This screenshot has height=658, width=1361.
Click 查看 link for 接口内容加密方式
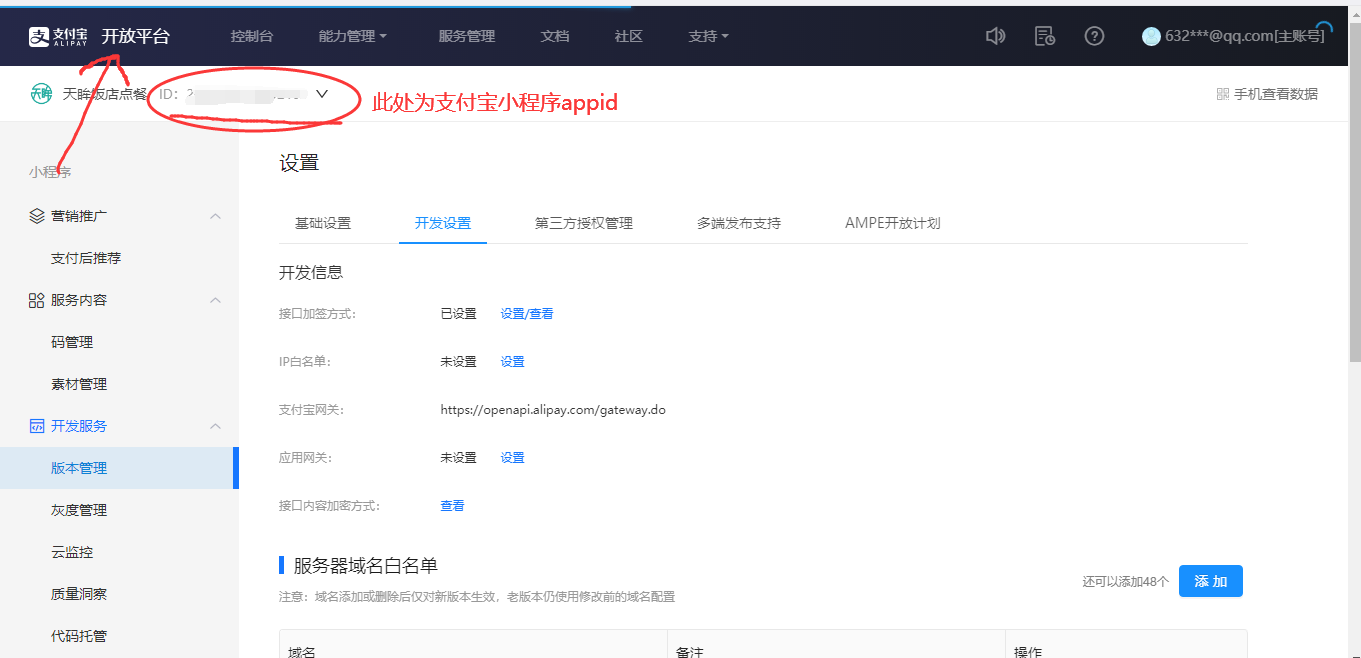coord(453,506)
